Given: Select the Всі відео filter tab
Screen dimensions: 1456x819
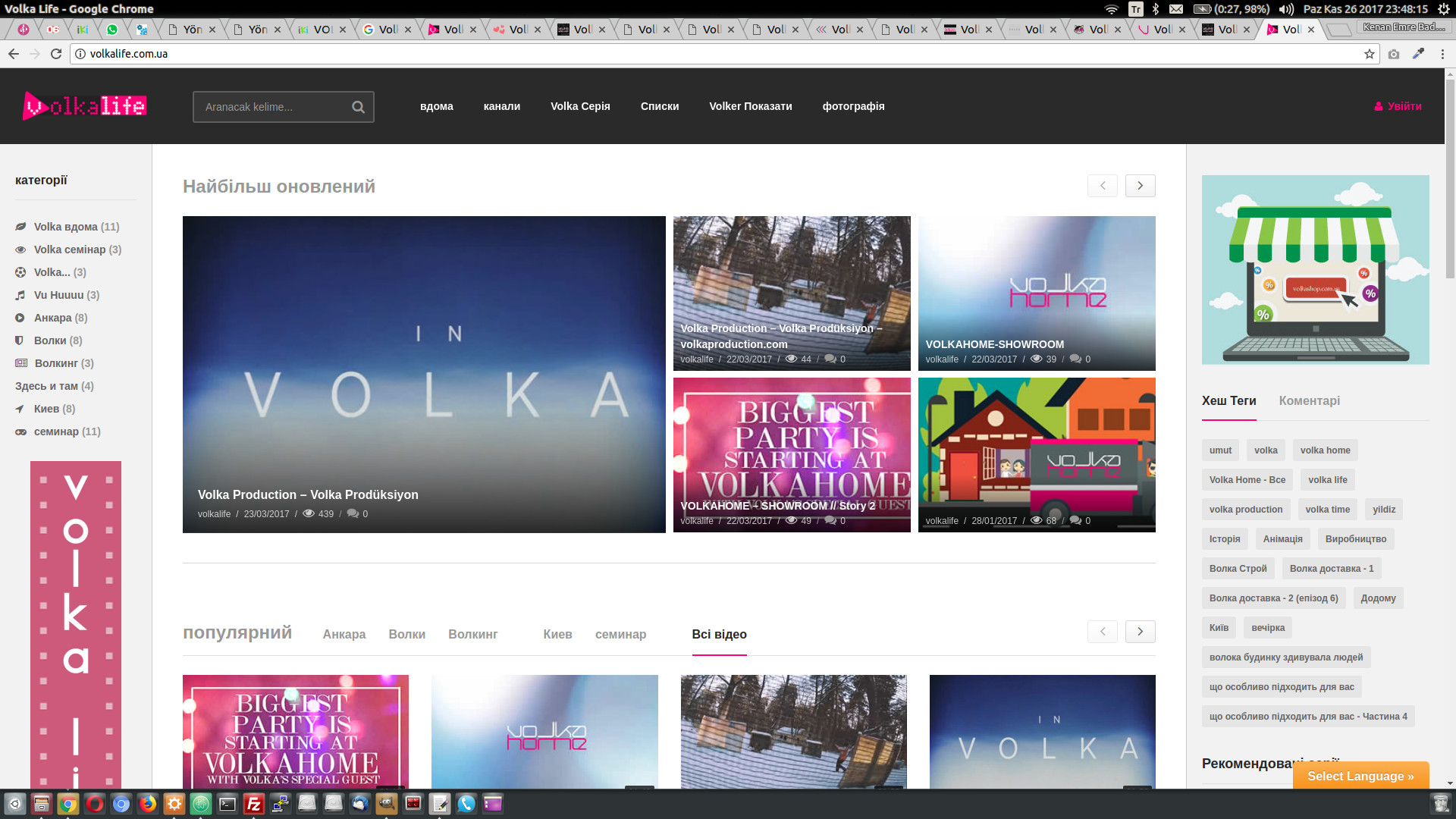Looking at the screenshot, I should [720, 634].
